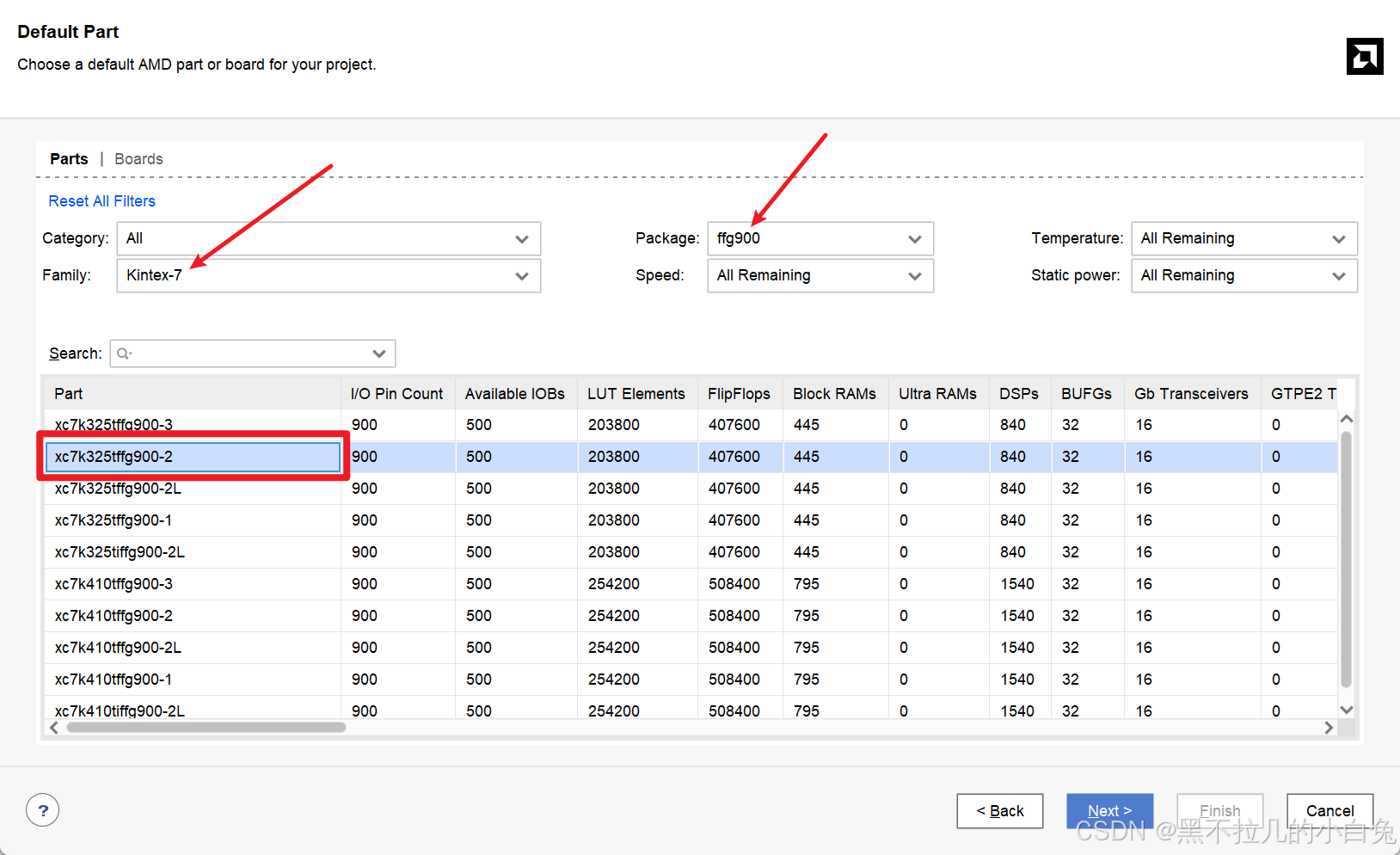Open the Speed dropdown
The width and height of the screenshot is (1400, 855).
click(x=820, y=276)
